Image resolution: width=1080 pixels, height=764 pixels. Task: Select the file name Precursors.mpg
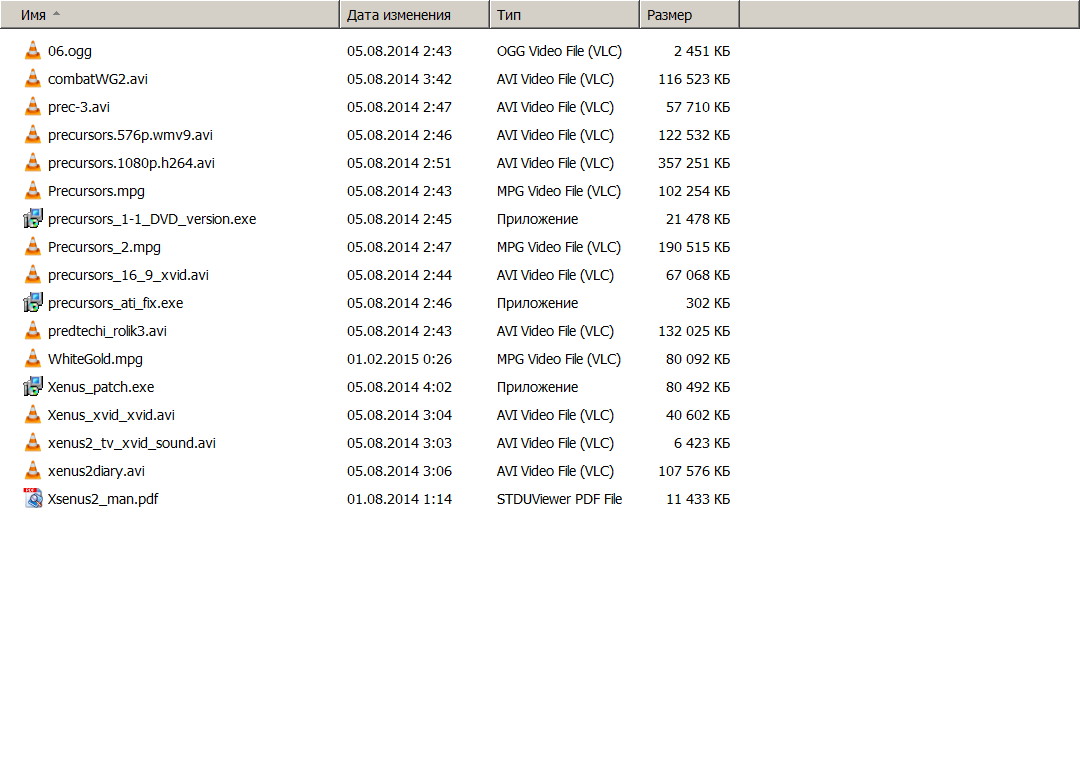[96, 192]
